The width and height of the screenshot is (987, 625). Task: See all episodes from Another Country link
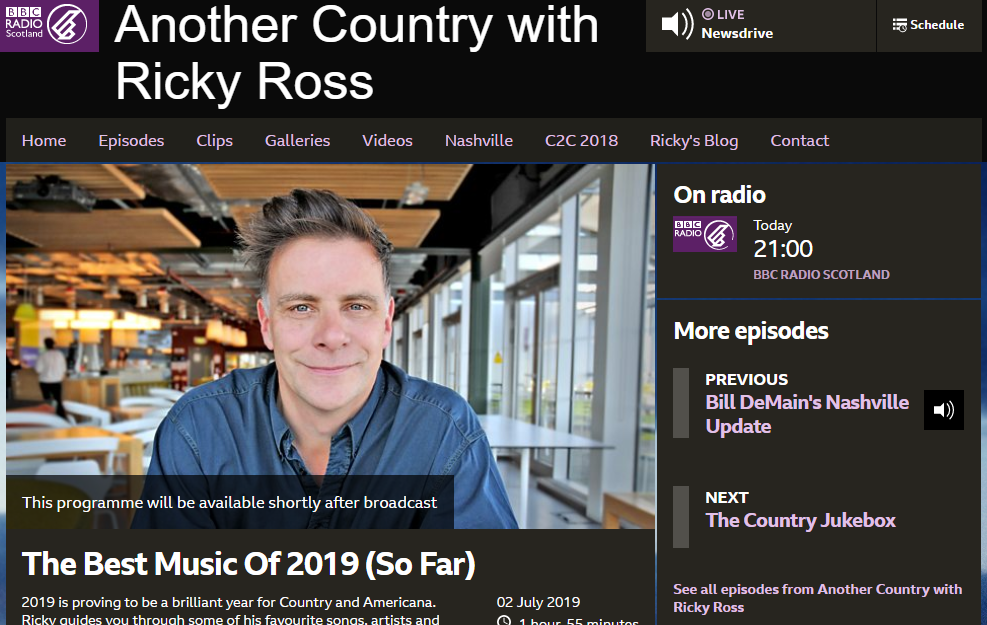[x=817, y=598]
